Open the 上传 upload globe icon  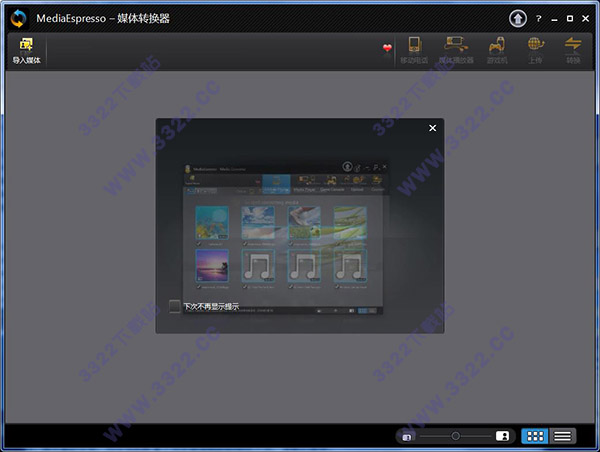tap(535, 50)
